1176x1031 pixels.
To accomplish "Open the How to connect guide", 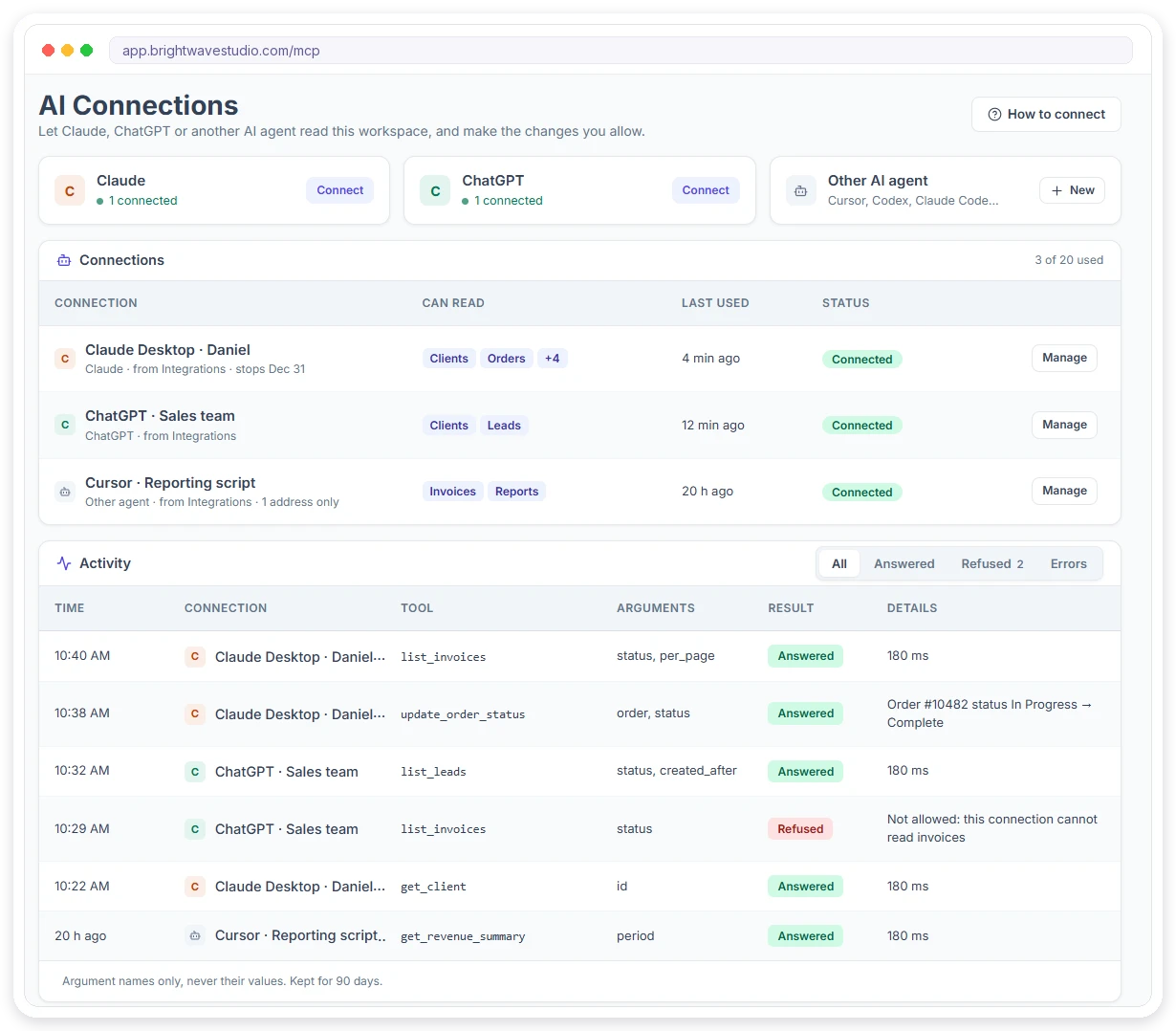I will click(x=1046, y=114).
